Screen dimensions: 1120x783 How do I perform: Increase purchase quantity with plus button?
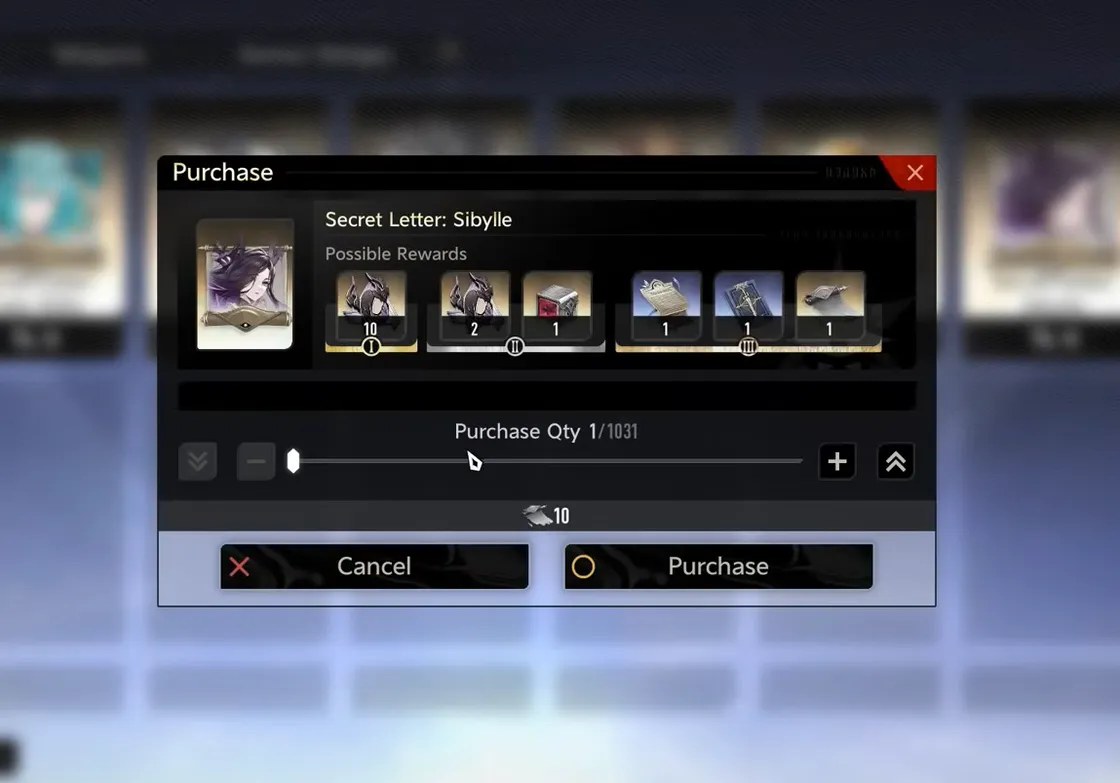click(837, 462)
